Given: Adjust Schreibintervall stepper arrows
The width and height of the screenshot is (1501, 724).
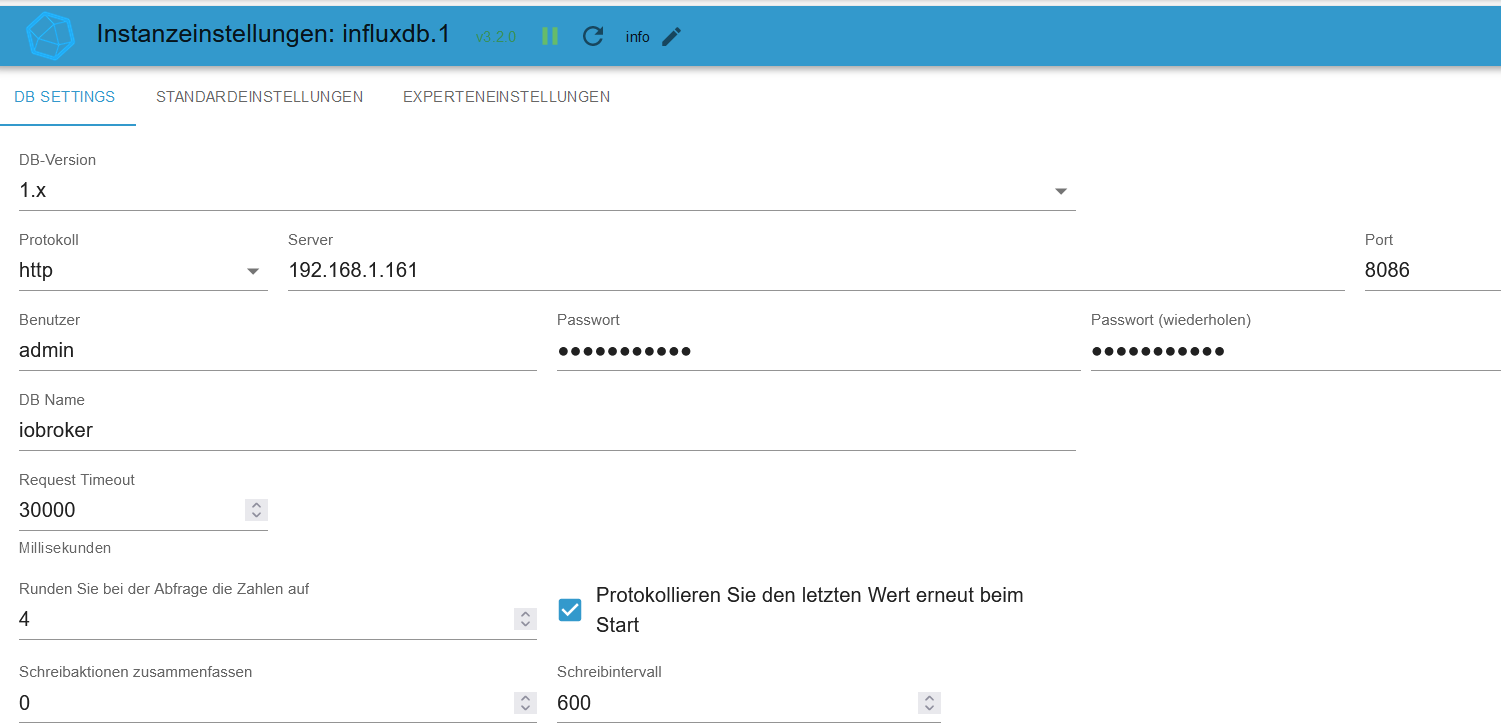Looking at the screenshot, I should pyautogui.click(x=930, y=703).
